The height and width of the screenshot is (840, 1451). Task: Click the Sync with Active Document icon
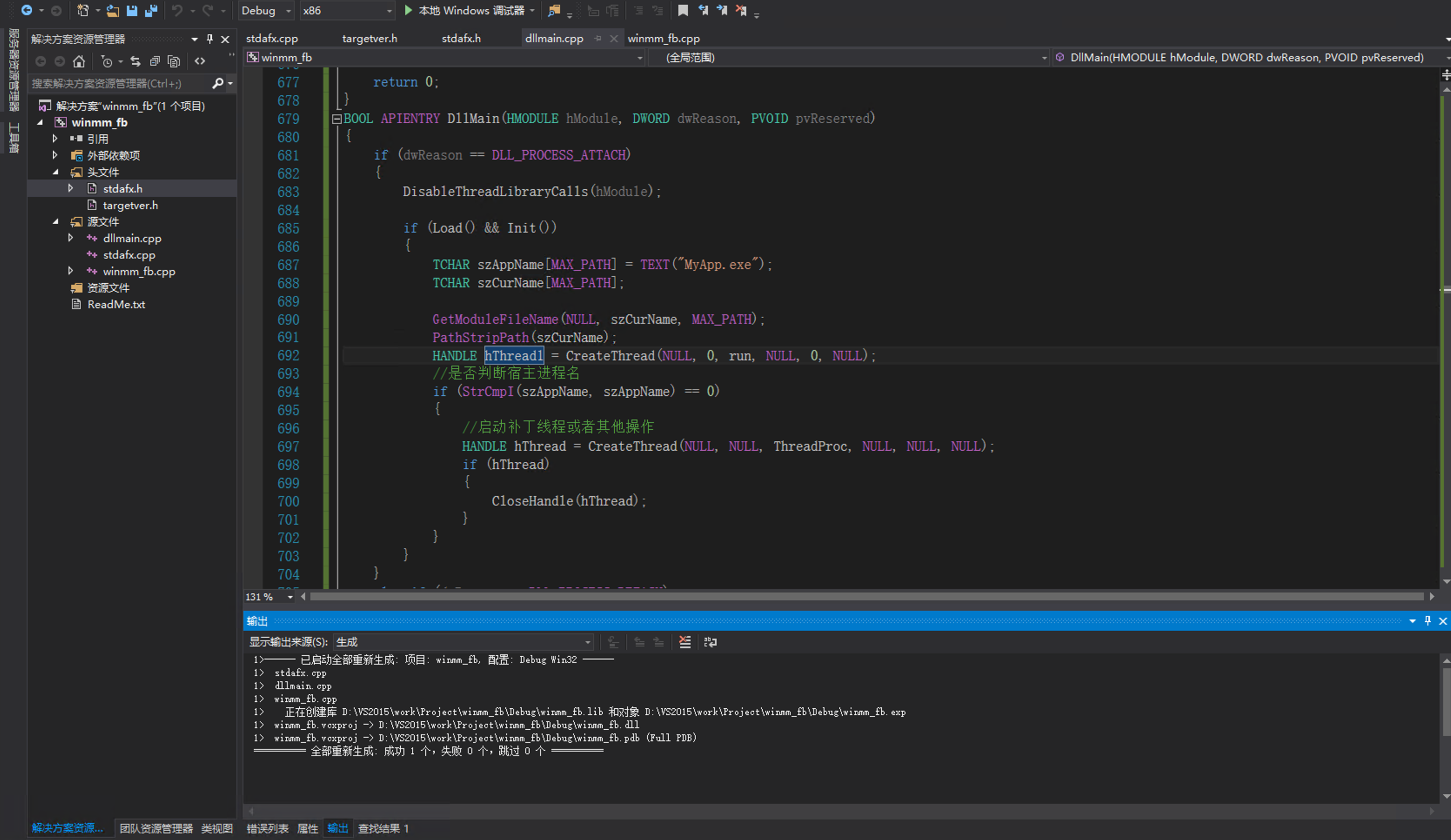pyautogui.click(x=135, y=61)
